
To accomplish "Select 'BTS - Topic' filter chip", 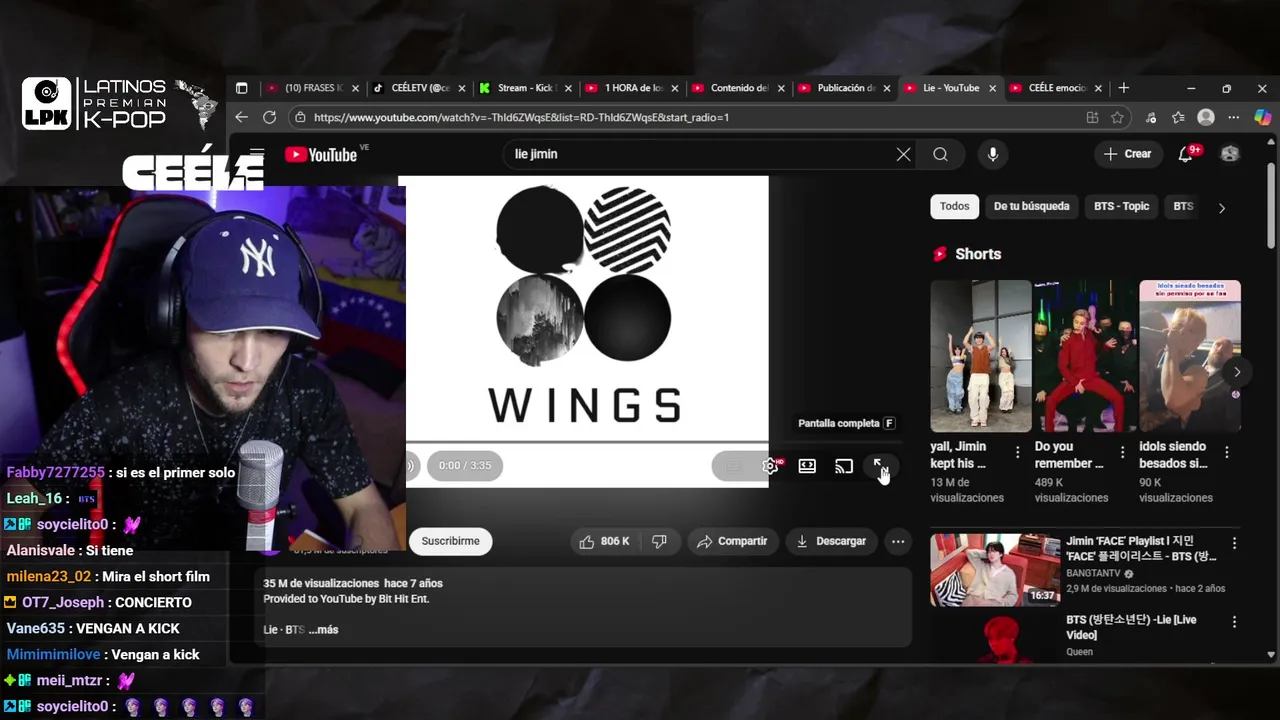I will pos(1121,207).
